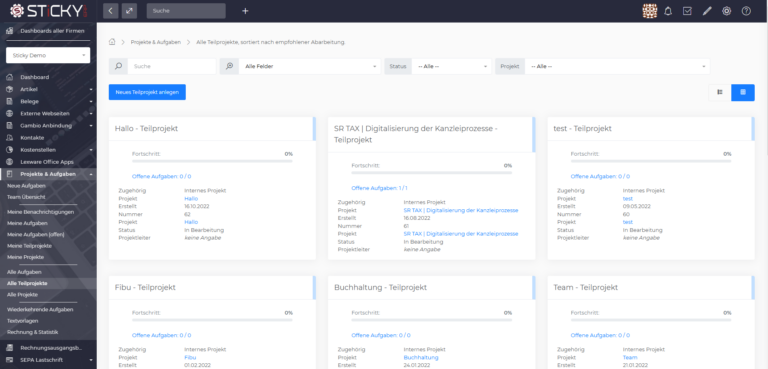The image size is (768, 369).
Task: Collapse the Projekte & Aufgaben menu
Action: tap(91, 174)
